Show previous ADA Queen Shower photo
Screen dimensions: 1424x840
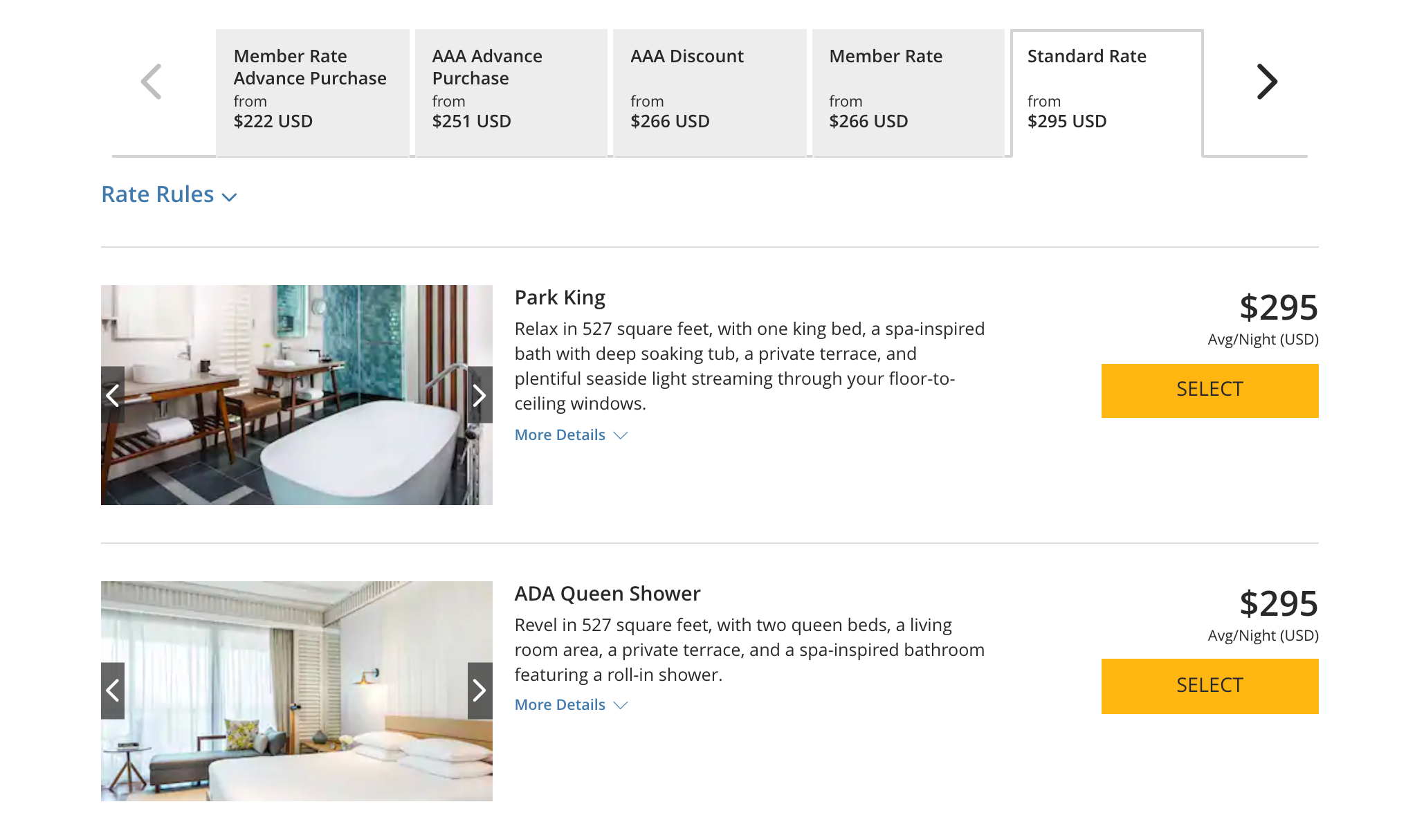[113, 691]
